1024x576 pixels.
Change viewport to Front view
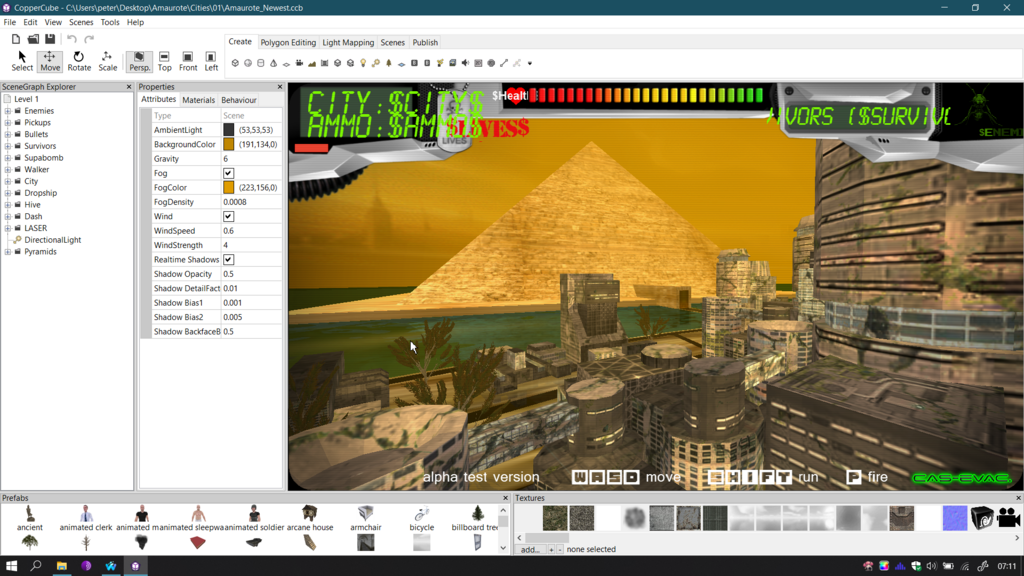point(187,61)
